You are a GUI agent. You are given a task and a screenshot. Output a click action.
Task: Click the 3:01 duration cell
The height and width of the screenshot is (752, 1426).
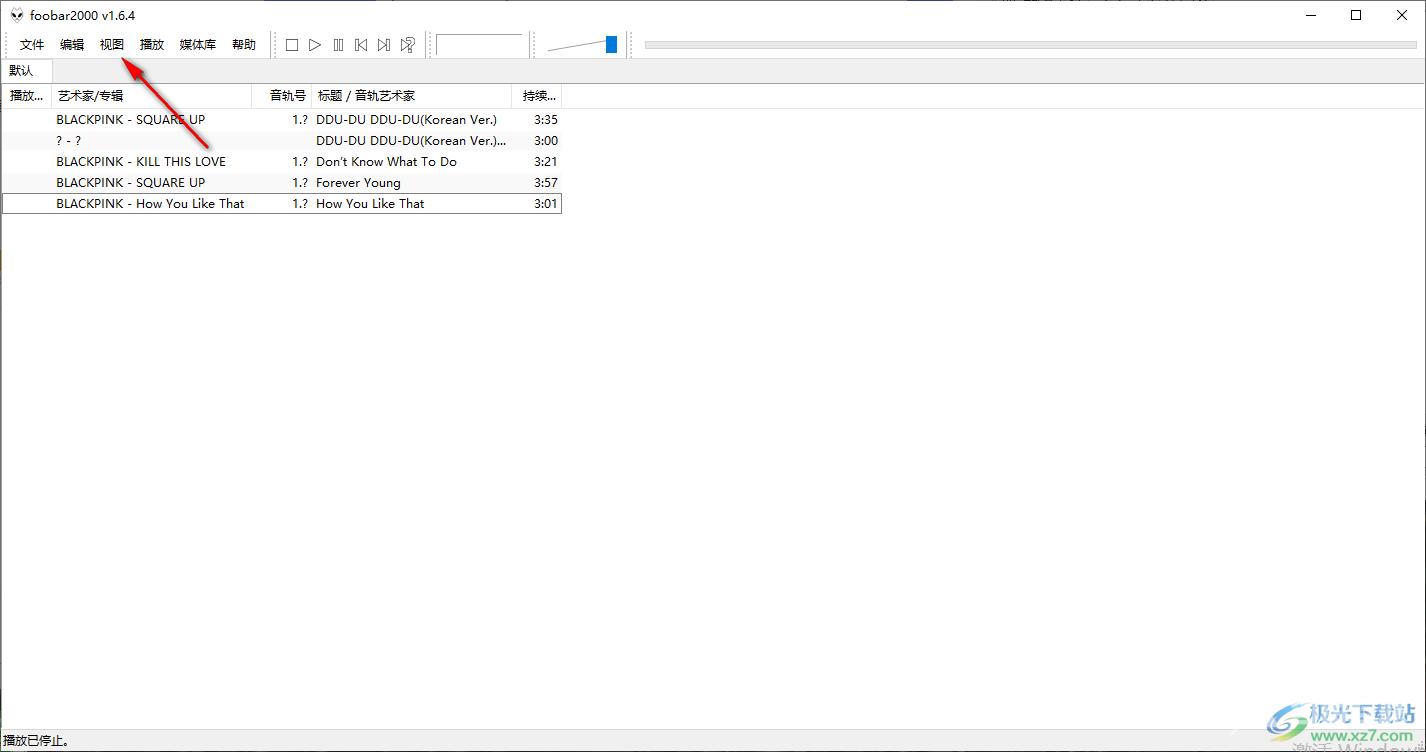(546, 204)
